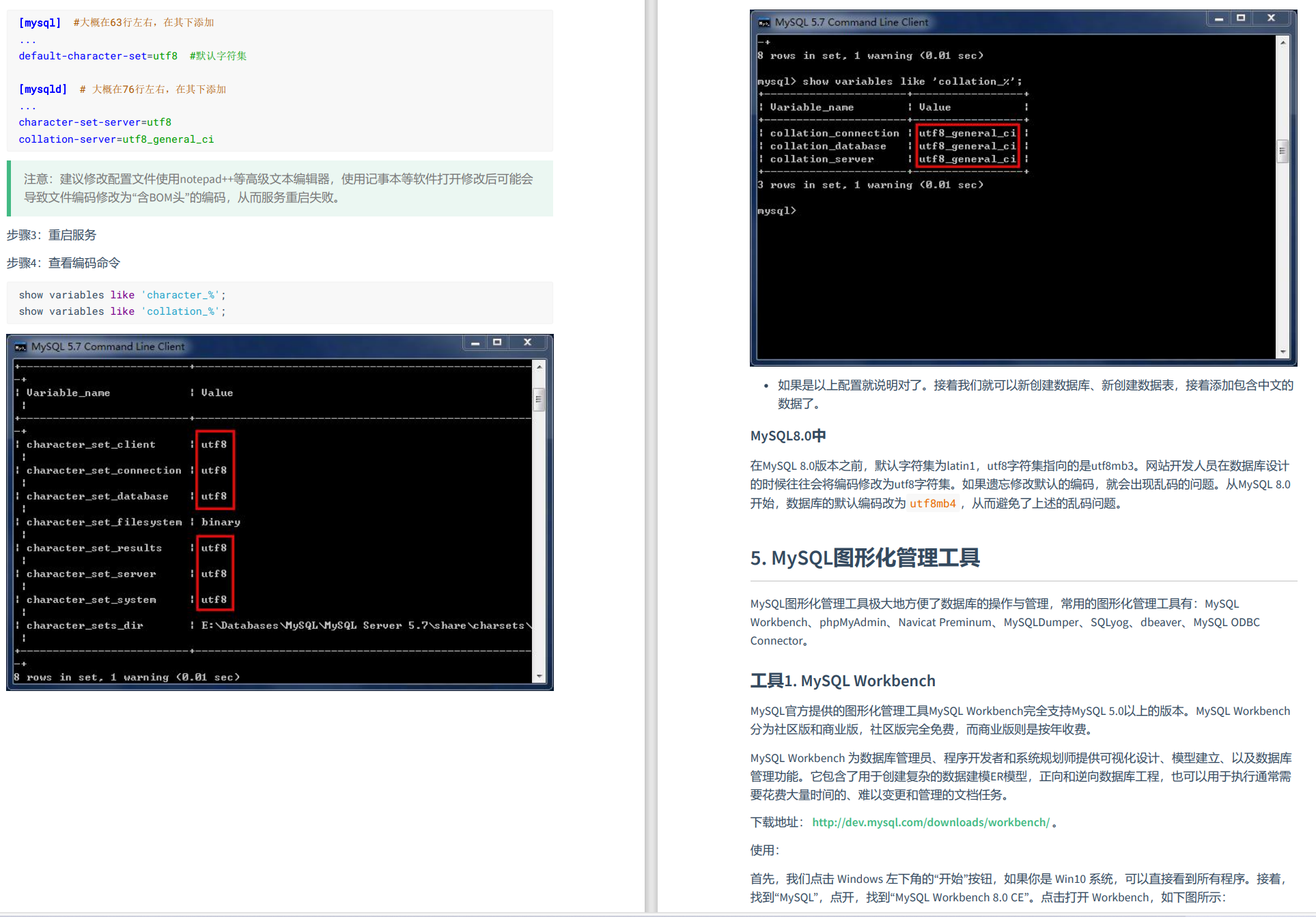Click the scroll-up arrow in right terminal scrollbar
1316x917 pixels.
coord(1282,41)
